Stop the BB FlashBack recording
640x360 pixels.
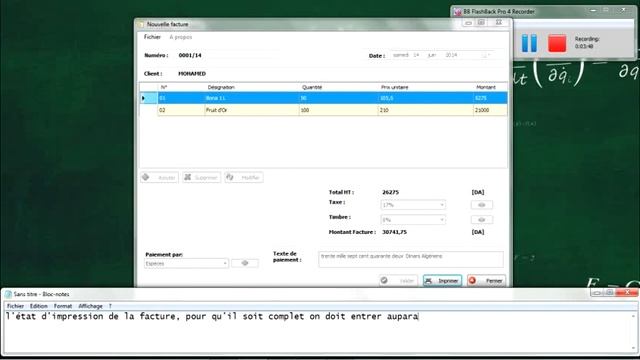[x=557, y=43]
